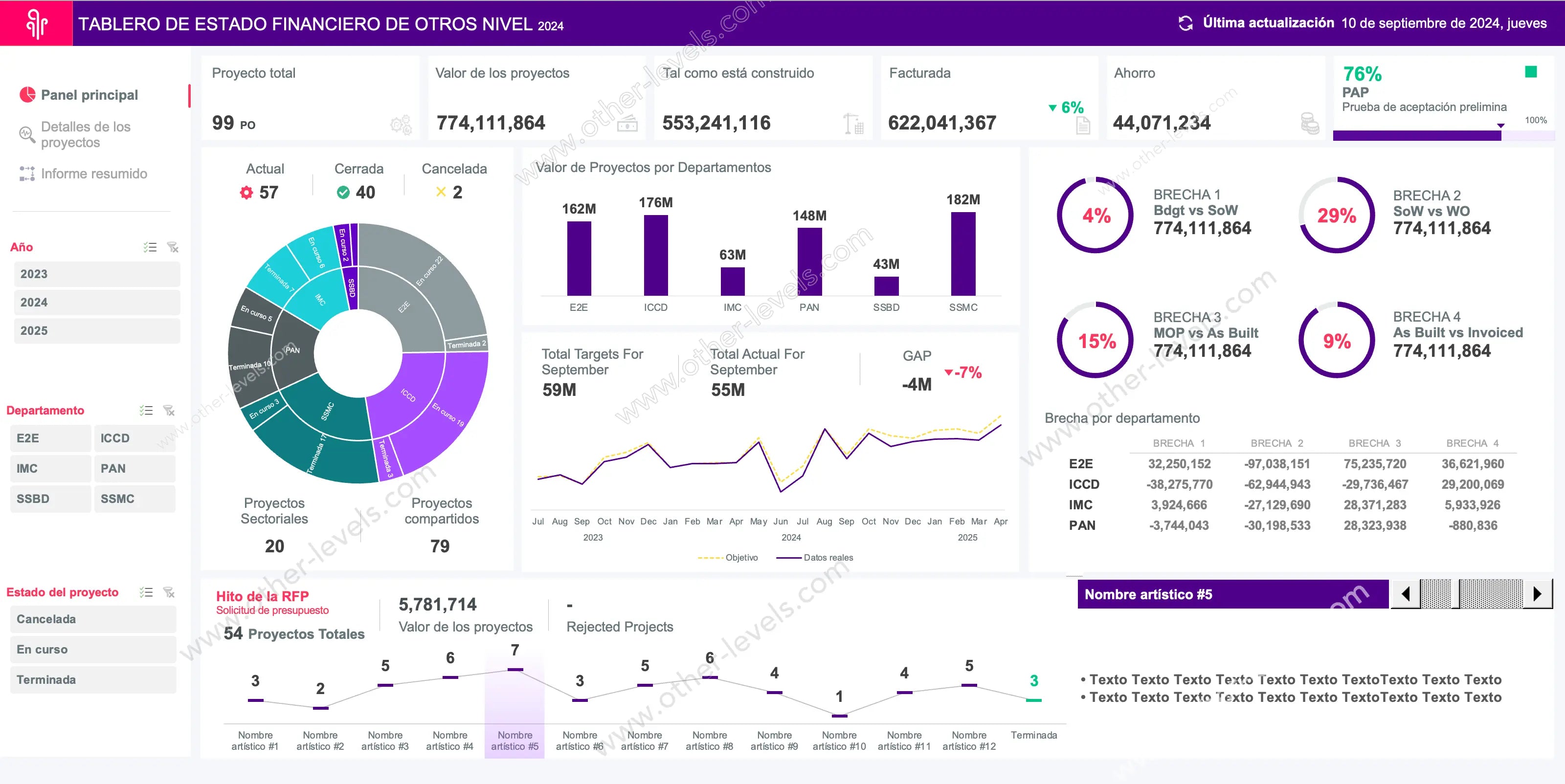This screenshot has height=784, width=1565.
Task: Click the multi-select icon in Año slicer
Action: (150, 247)
